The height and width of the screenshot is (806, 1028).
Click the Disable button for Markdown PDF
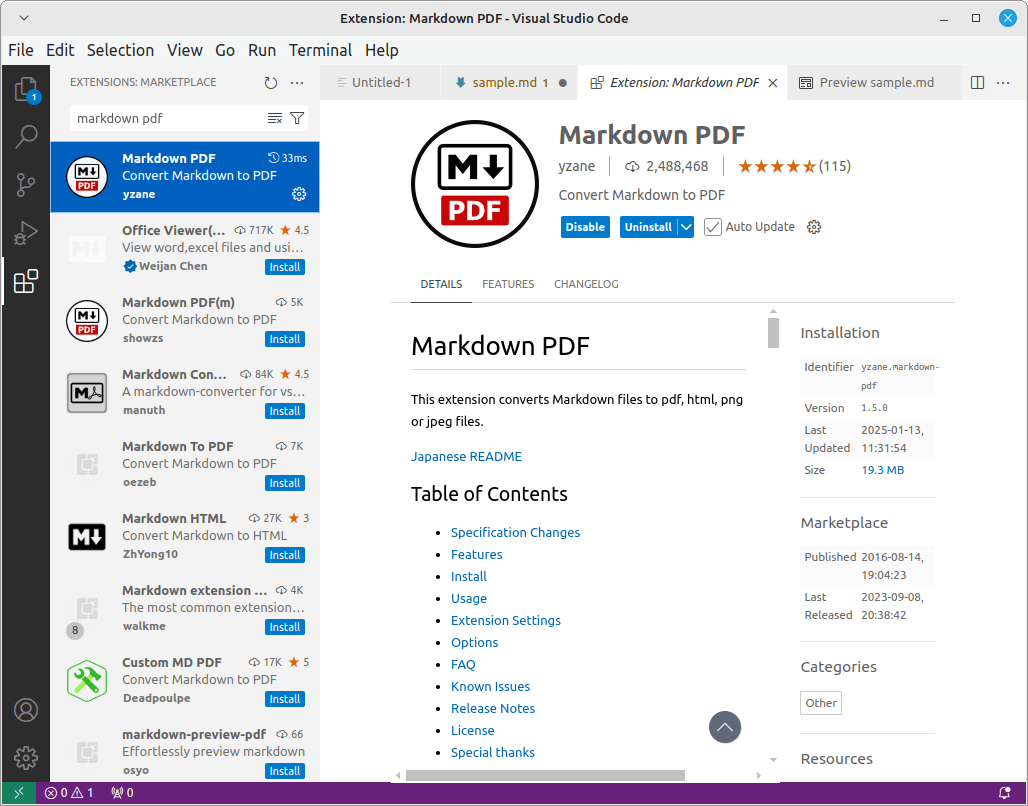[585, 226]
